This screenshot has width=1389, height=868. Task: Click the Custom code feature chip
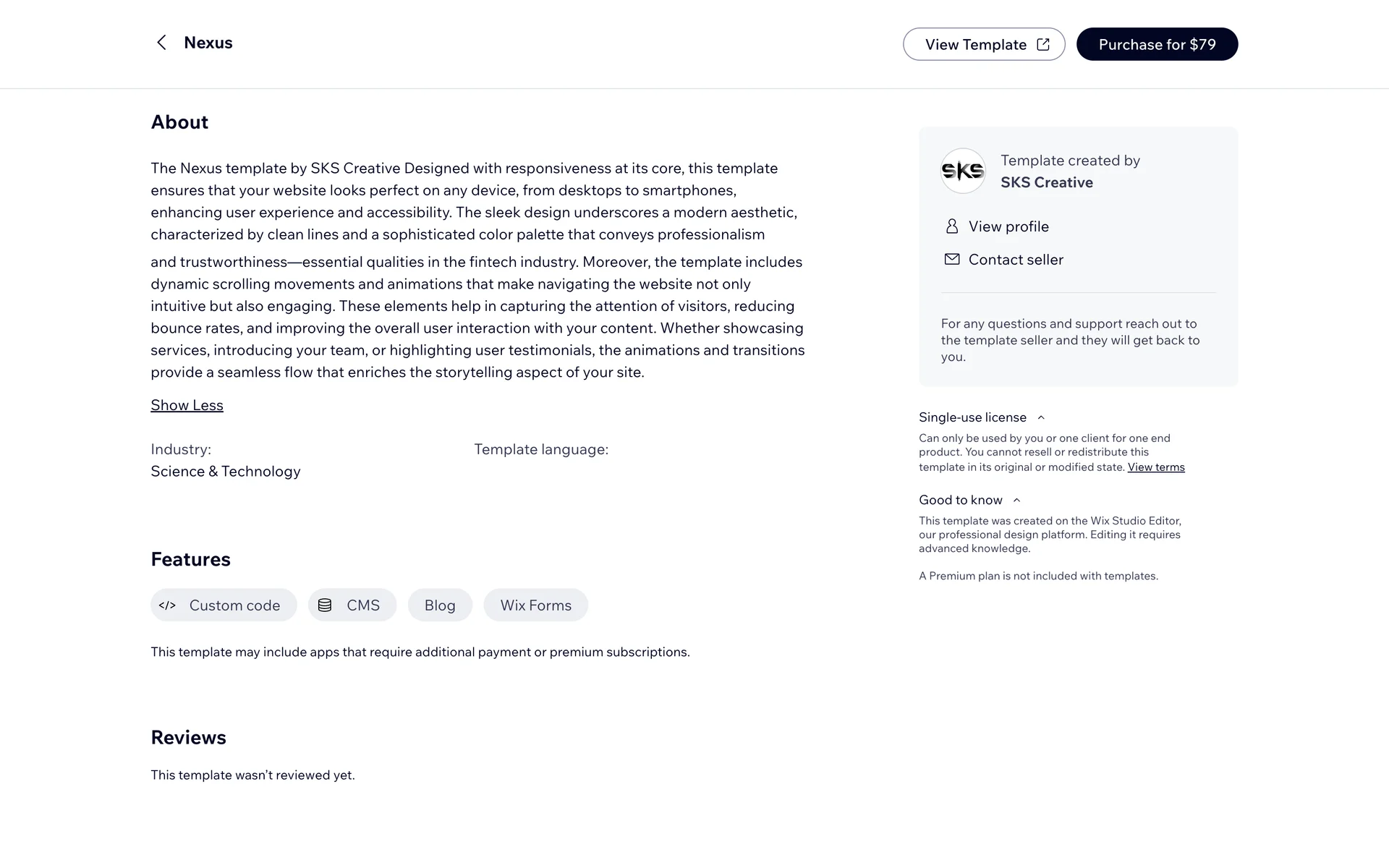coord(234,605)
